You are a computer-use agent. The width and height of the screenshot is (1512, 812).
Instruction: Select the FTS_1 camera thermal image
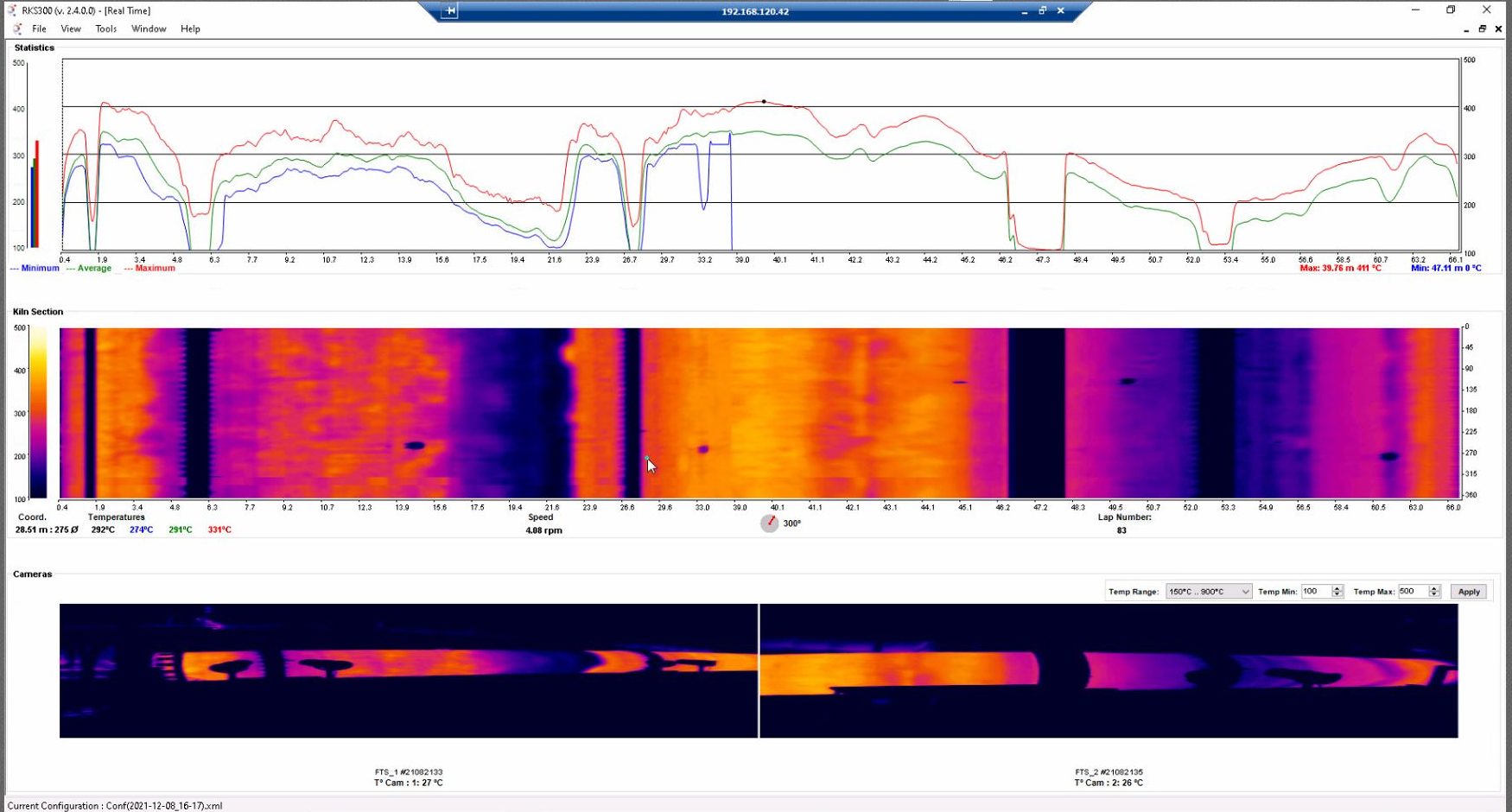406,669
